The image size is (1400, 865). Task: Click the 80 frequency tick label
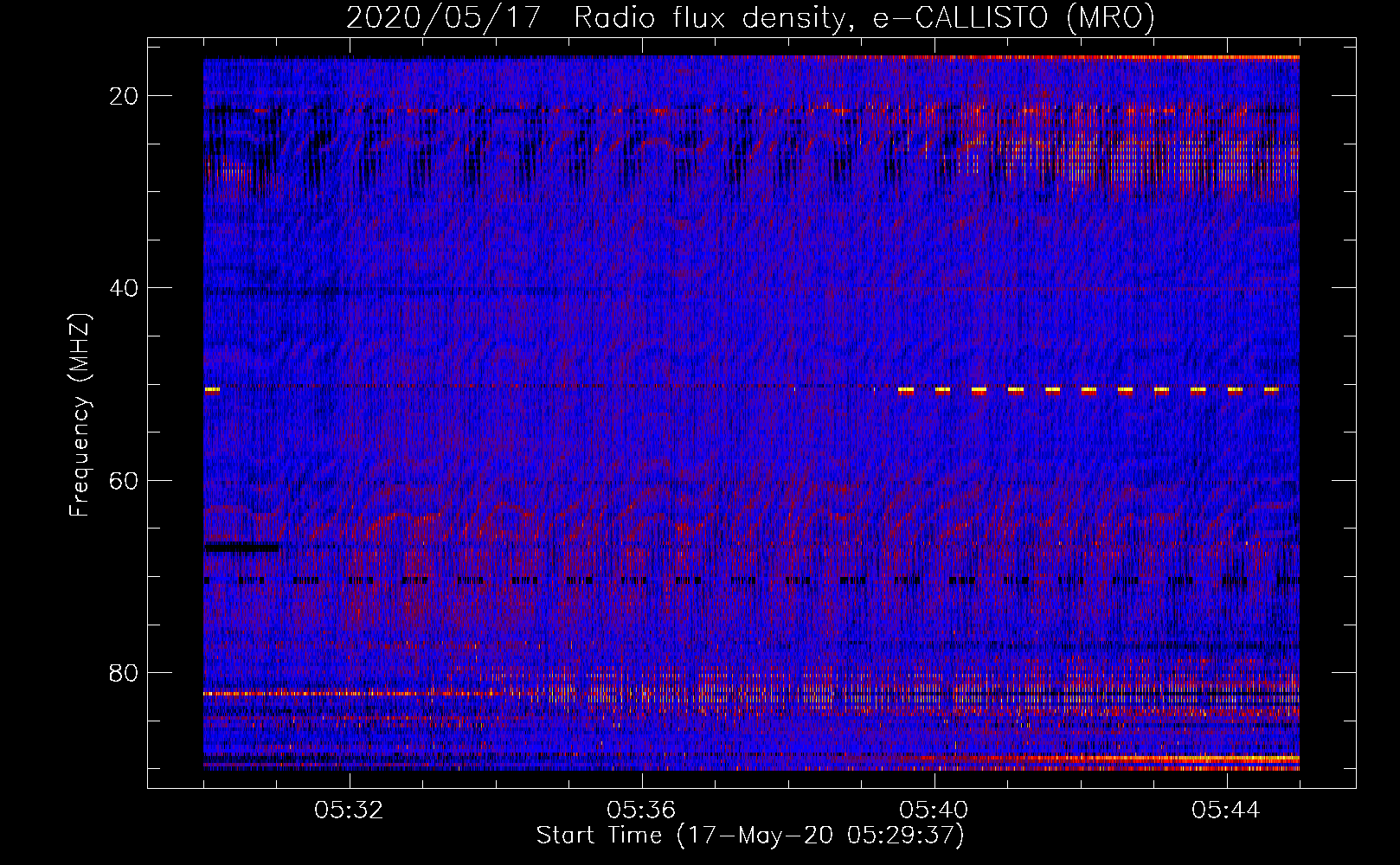tap(125, 672)
